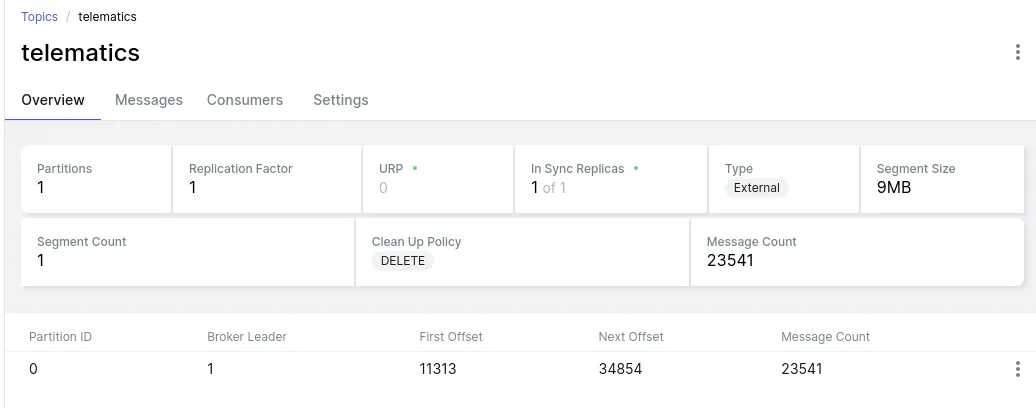Click the Segment Size 9MB card
The image size is (1036, 408).
coord(941,179)
